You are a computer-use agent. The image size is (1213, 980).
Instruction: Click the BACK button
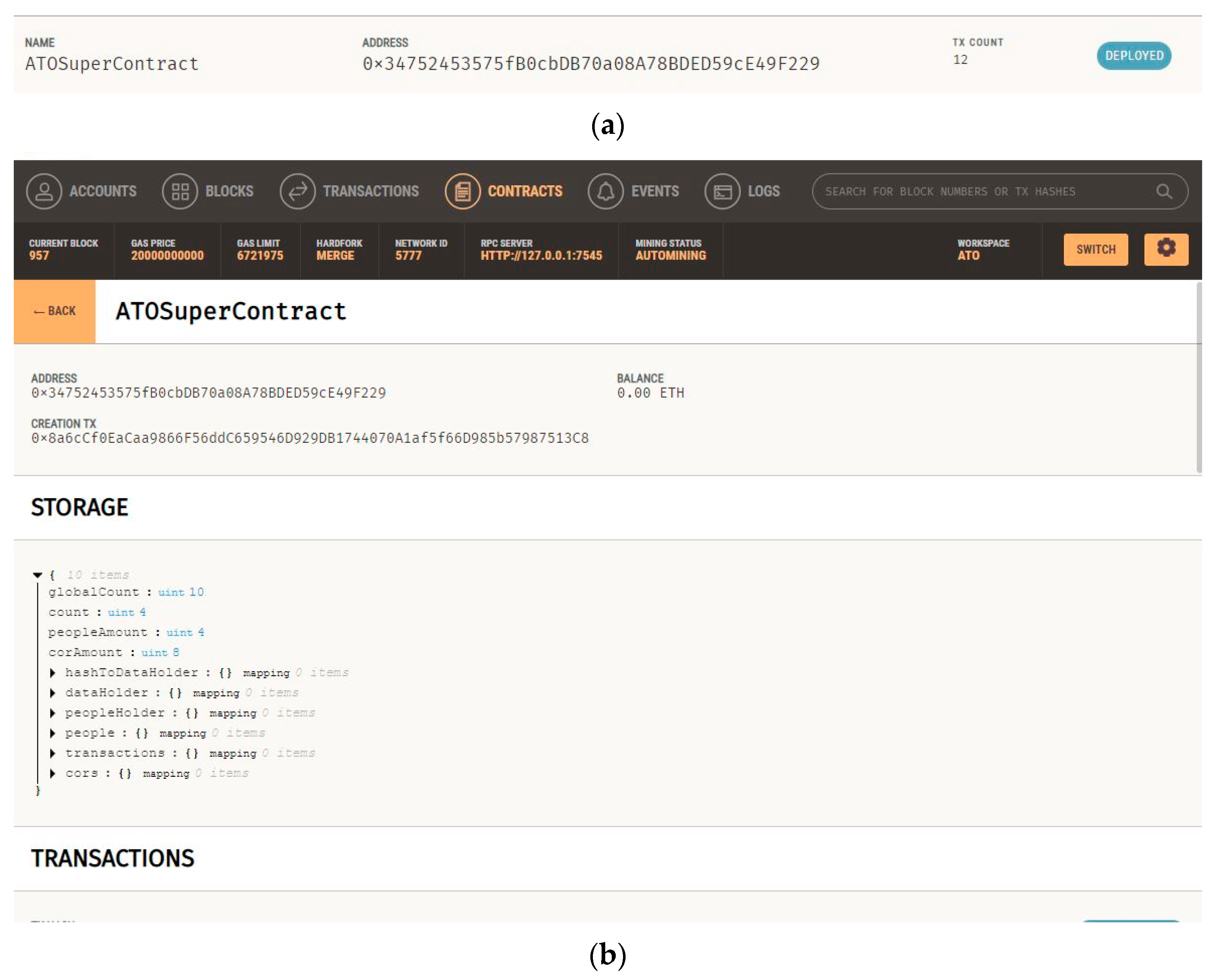click(54, 311)
